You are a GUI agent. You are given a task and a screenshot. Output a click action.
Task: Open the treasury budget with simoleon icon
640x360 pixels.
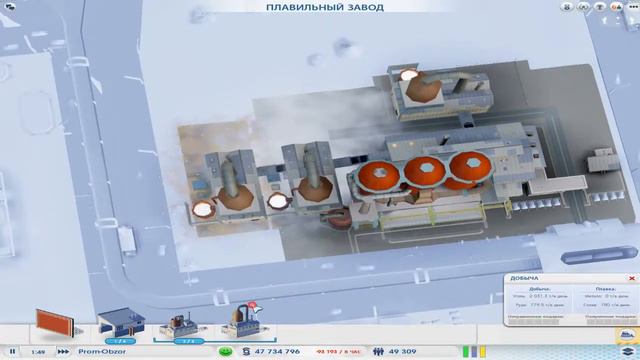(246, 351)
